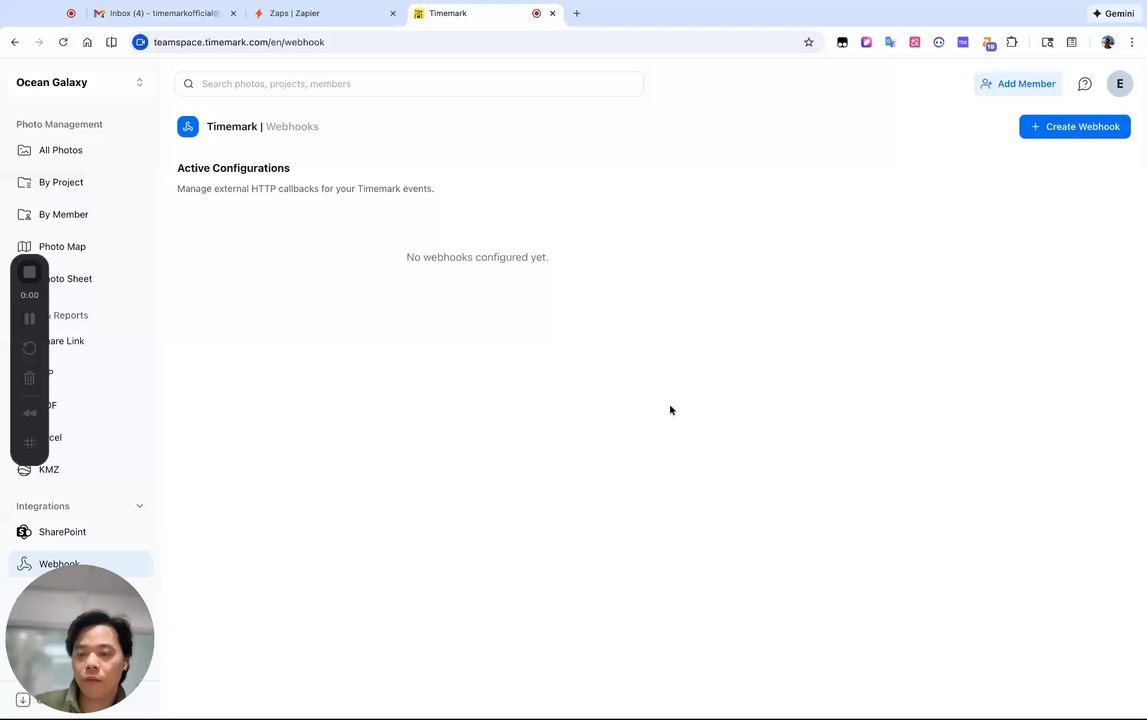The width and height of the screenshot is (1147, 720).
Task: Open SharePoint integration
Action: [x=80, y=532]
